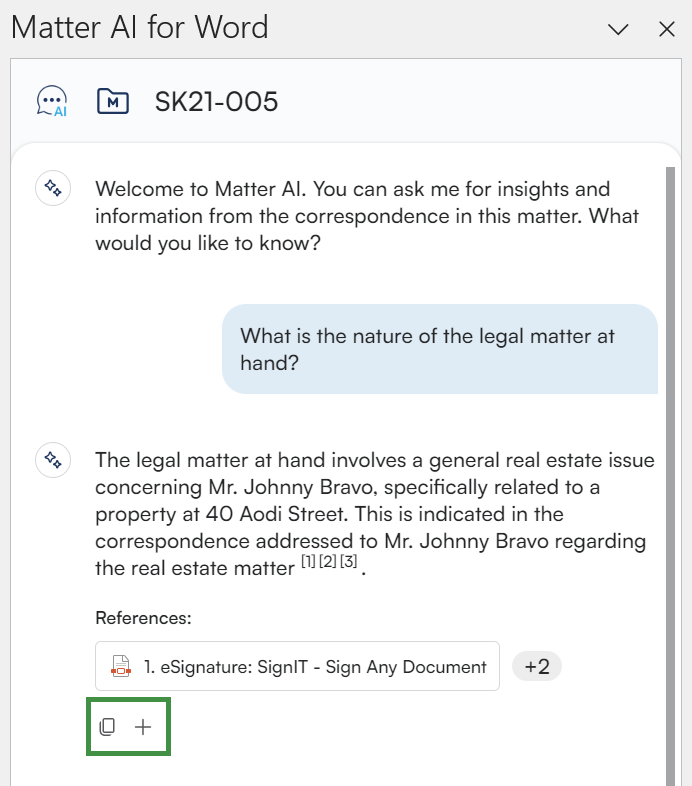The width and height of the screenshot is (692, 786).
Task: Click sparkle avatar next to welcome message
Action: point(52,188)
